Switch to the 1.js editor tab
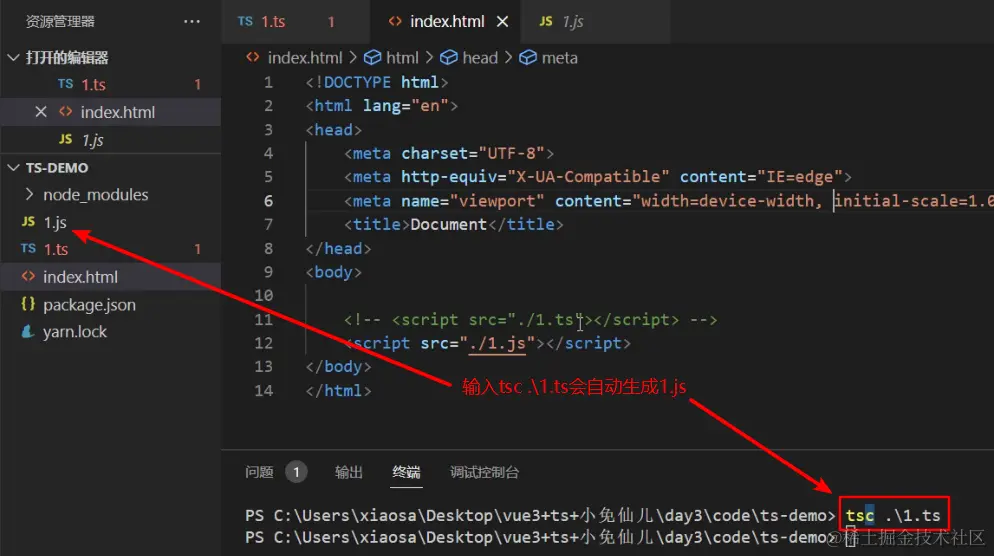The image size is (994, 556). [x=596, y=22]
